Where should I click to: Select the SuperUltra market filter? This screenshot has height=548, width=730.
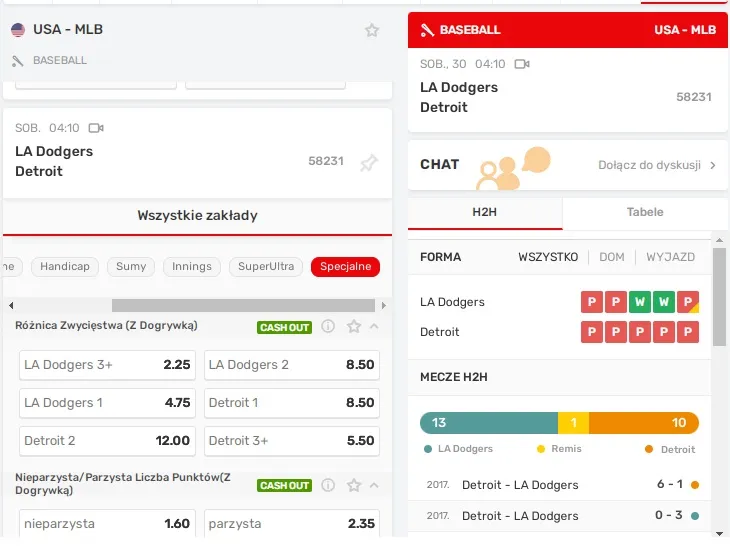(266, 266)
